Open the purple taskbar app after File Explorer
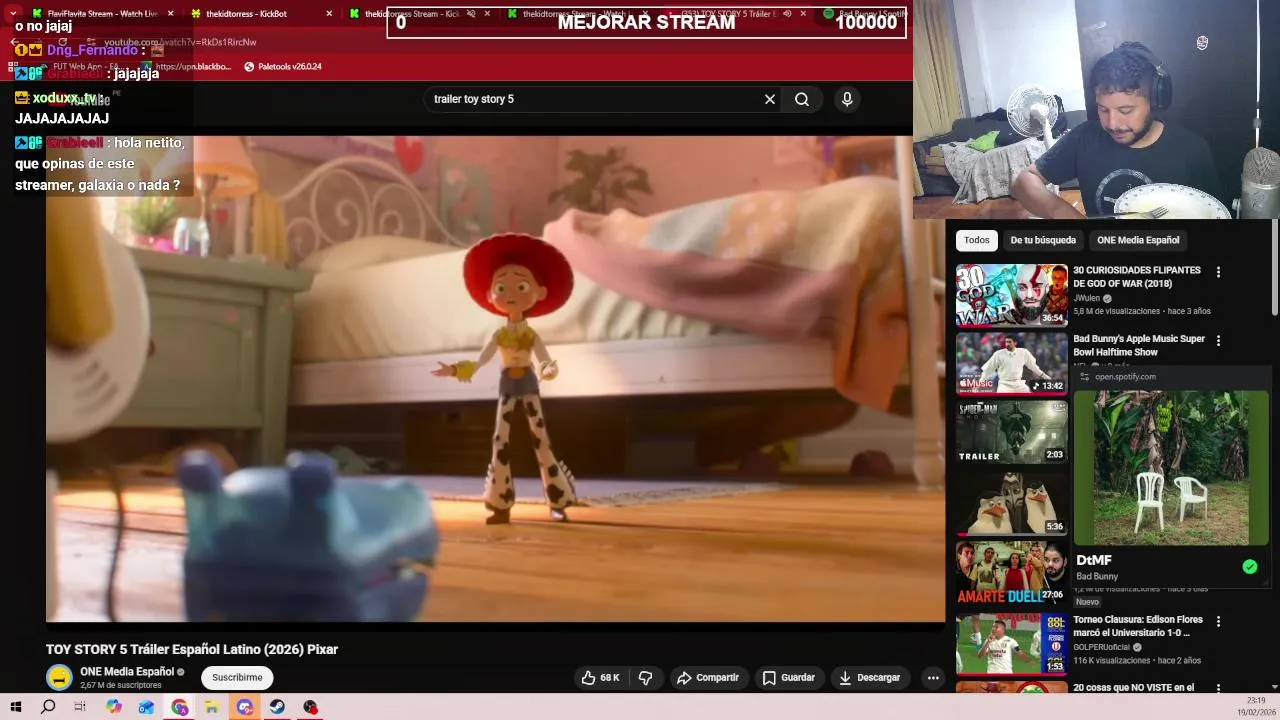Image resolution: width=1280 pixels, height=720 pixels. 245,707
